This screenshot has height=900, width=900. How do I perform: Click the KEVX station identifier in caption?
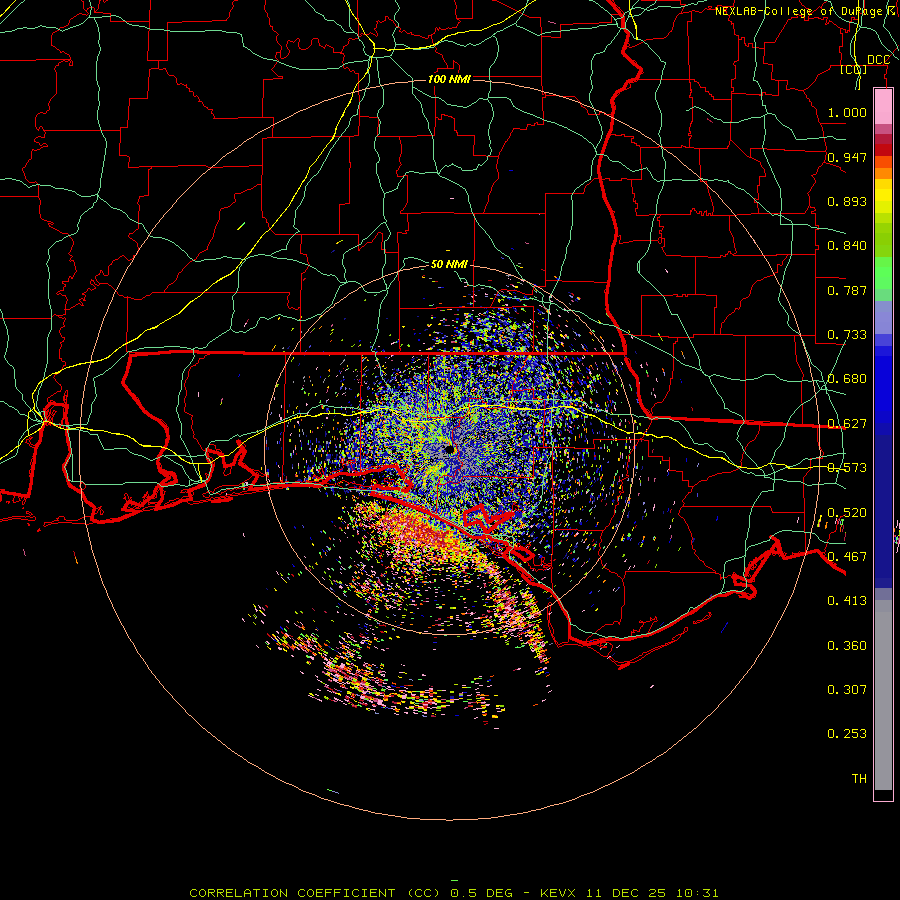tap(557, 893)
